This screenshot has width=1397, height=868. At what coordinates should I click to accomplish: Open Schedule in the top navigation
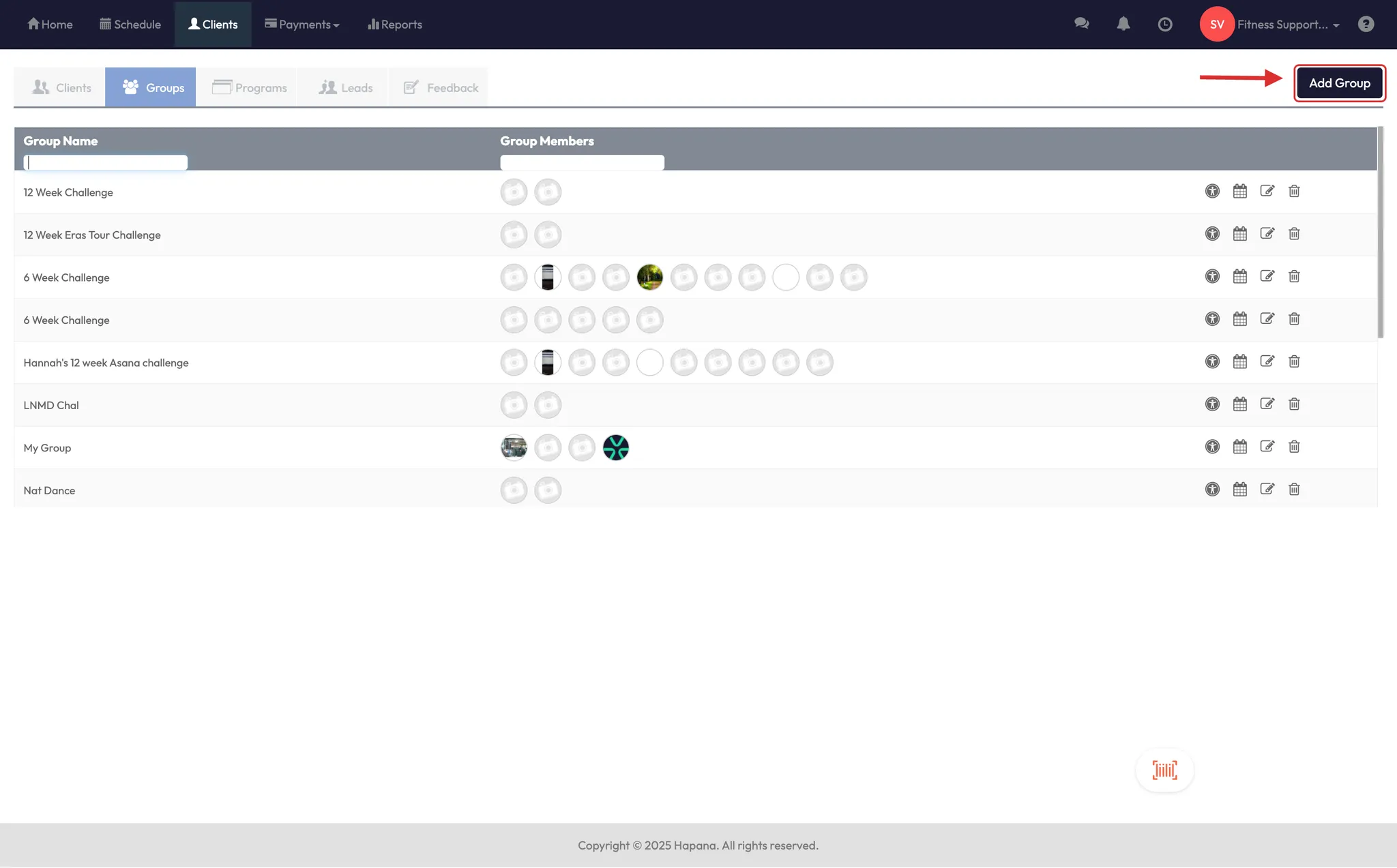click(x=130, y=25)
